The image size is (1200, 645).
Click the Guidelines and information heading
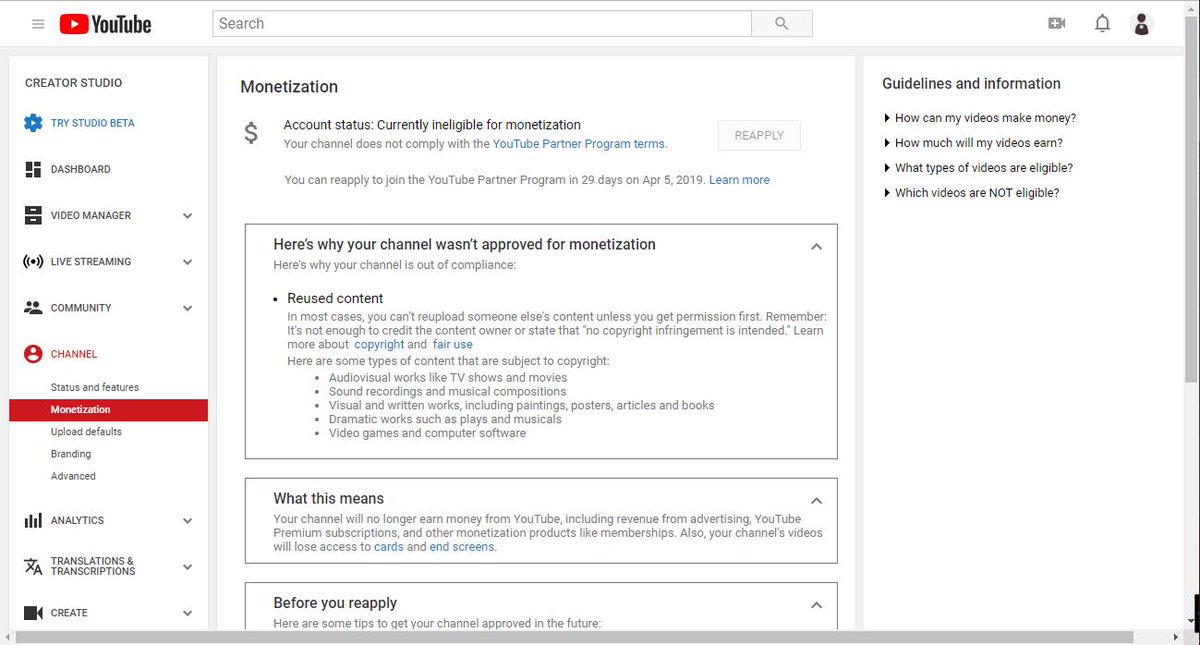pos(971,84)
